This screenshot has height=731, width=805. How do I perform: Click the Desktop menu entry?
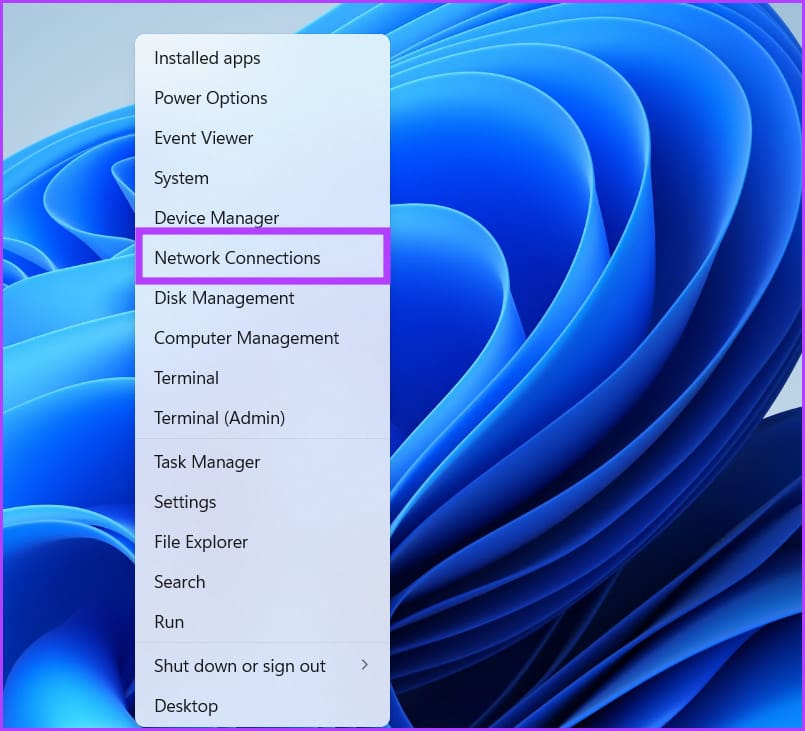[x=262, y=706]
